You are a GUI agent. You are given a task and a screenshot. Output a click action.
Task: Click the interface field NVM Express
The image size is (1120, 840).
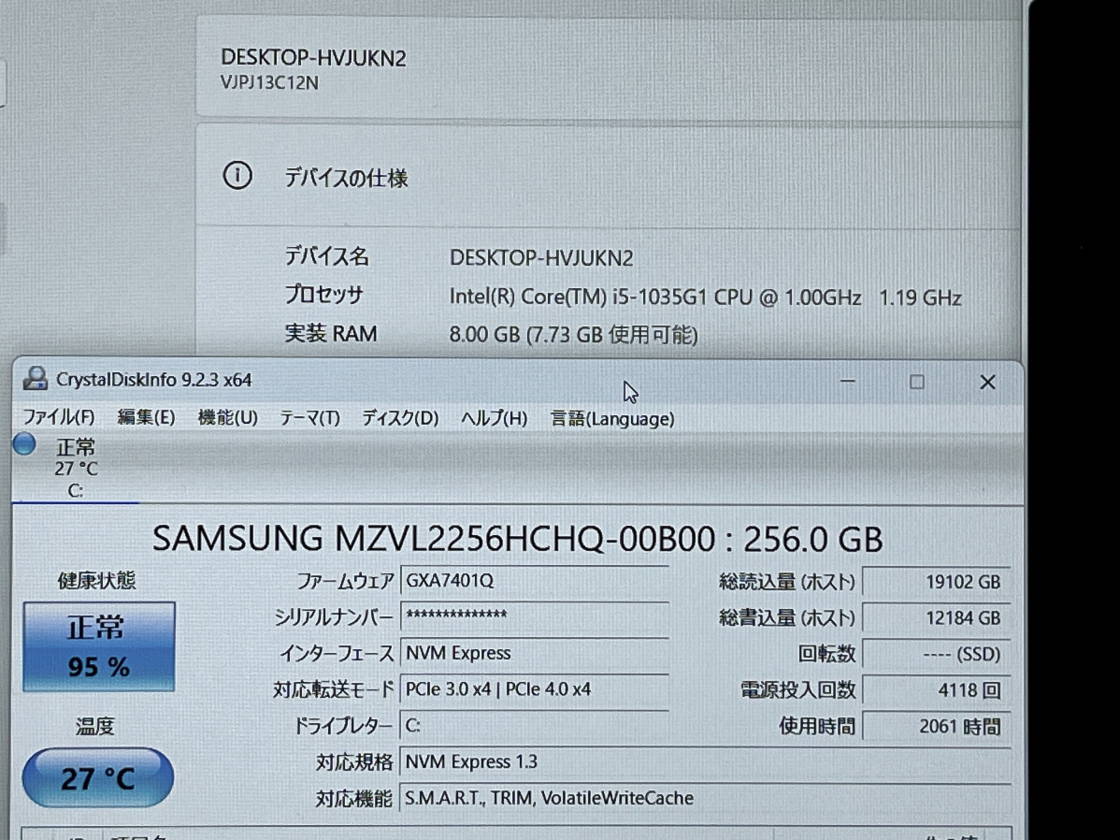point(534,653)
